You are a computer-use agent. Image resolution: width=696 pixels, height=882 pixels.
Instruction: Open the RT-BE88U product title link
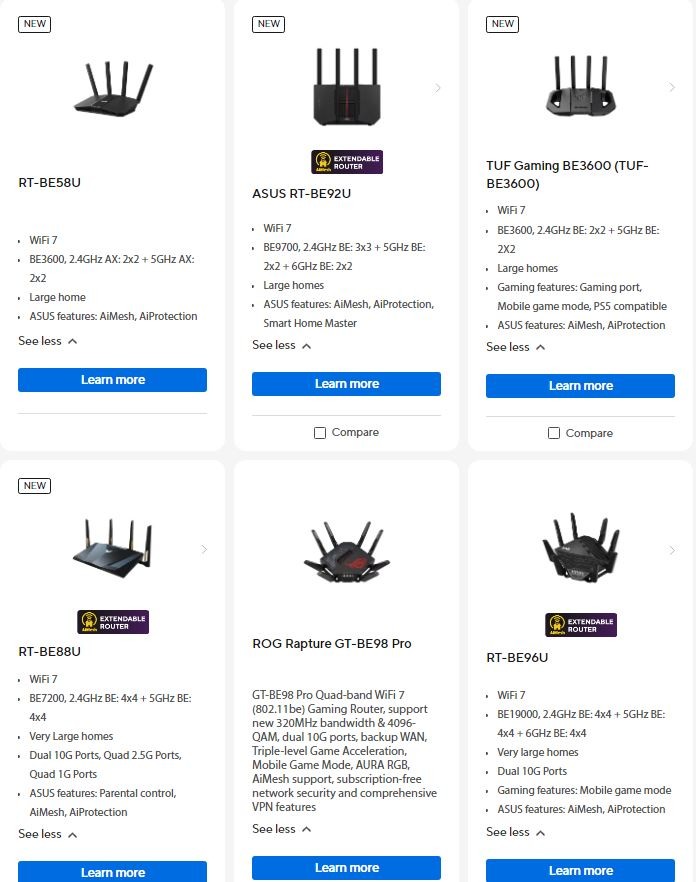coord(50,652)
